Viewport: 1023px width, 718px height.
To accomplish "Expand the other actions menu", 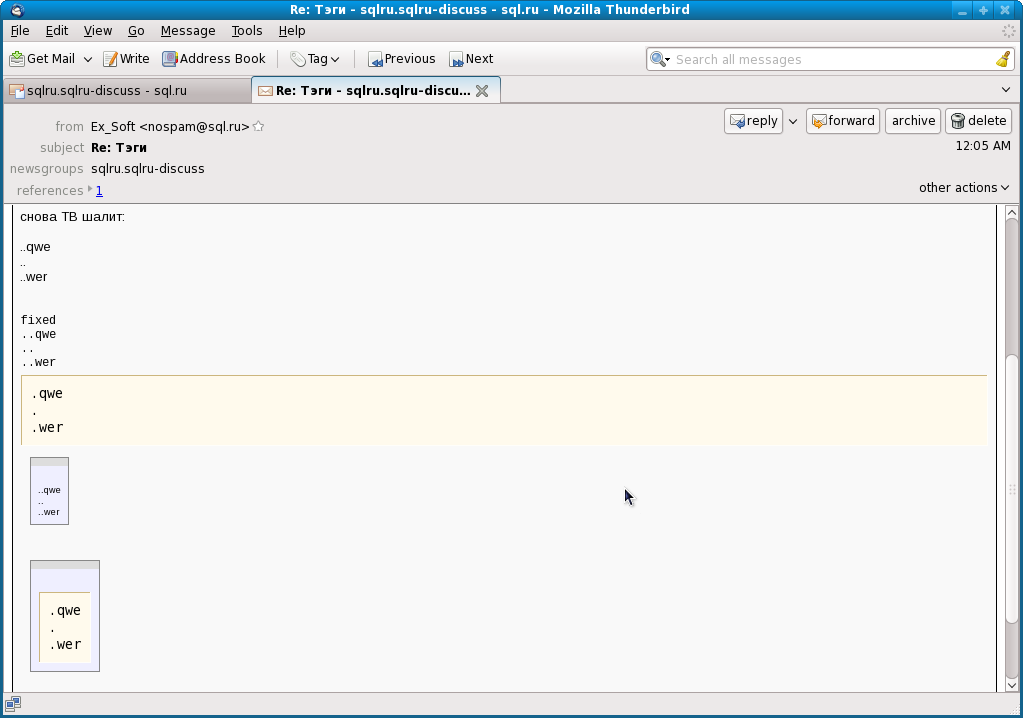I will click(964, 188).
